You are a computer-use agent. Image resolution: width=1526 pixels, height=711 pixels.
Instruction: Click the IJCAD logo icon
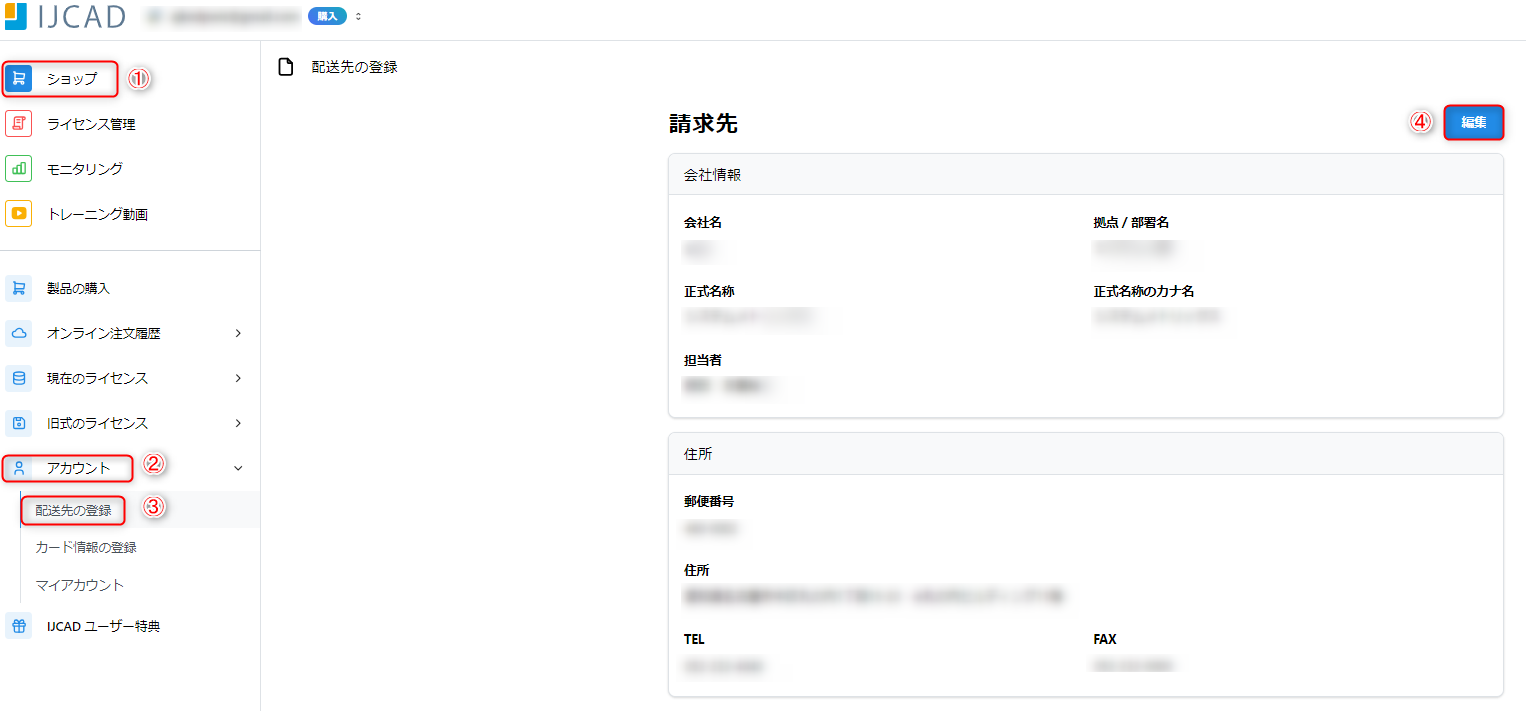(x=16, y=16)
